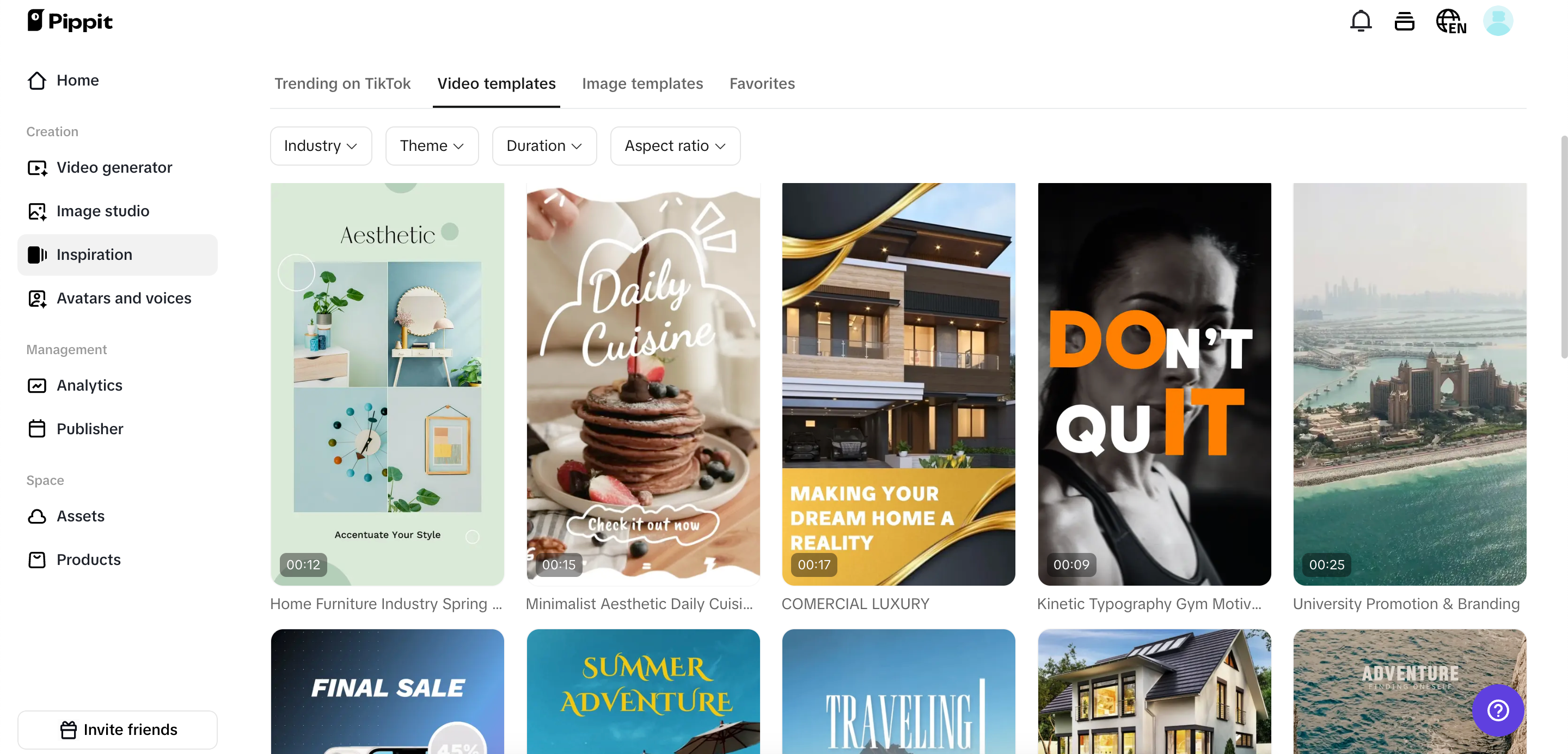This screenshot has width=1568, height=754.
Task: Open the notifications bell icon
Action: click(1361, 21)
